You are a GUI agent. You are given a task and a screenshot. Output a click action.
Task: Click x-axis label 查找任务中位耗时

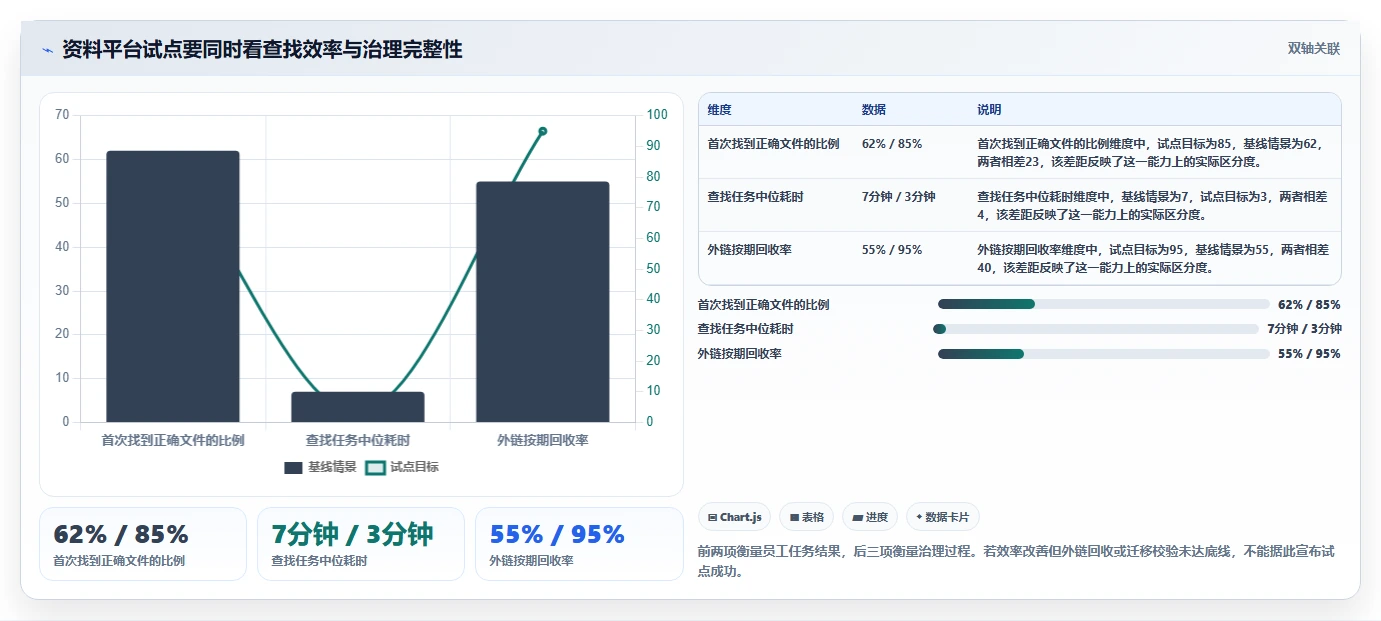point(358,440)
